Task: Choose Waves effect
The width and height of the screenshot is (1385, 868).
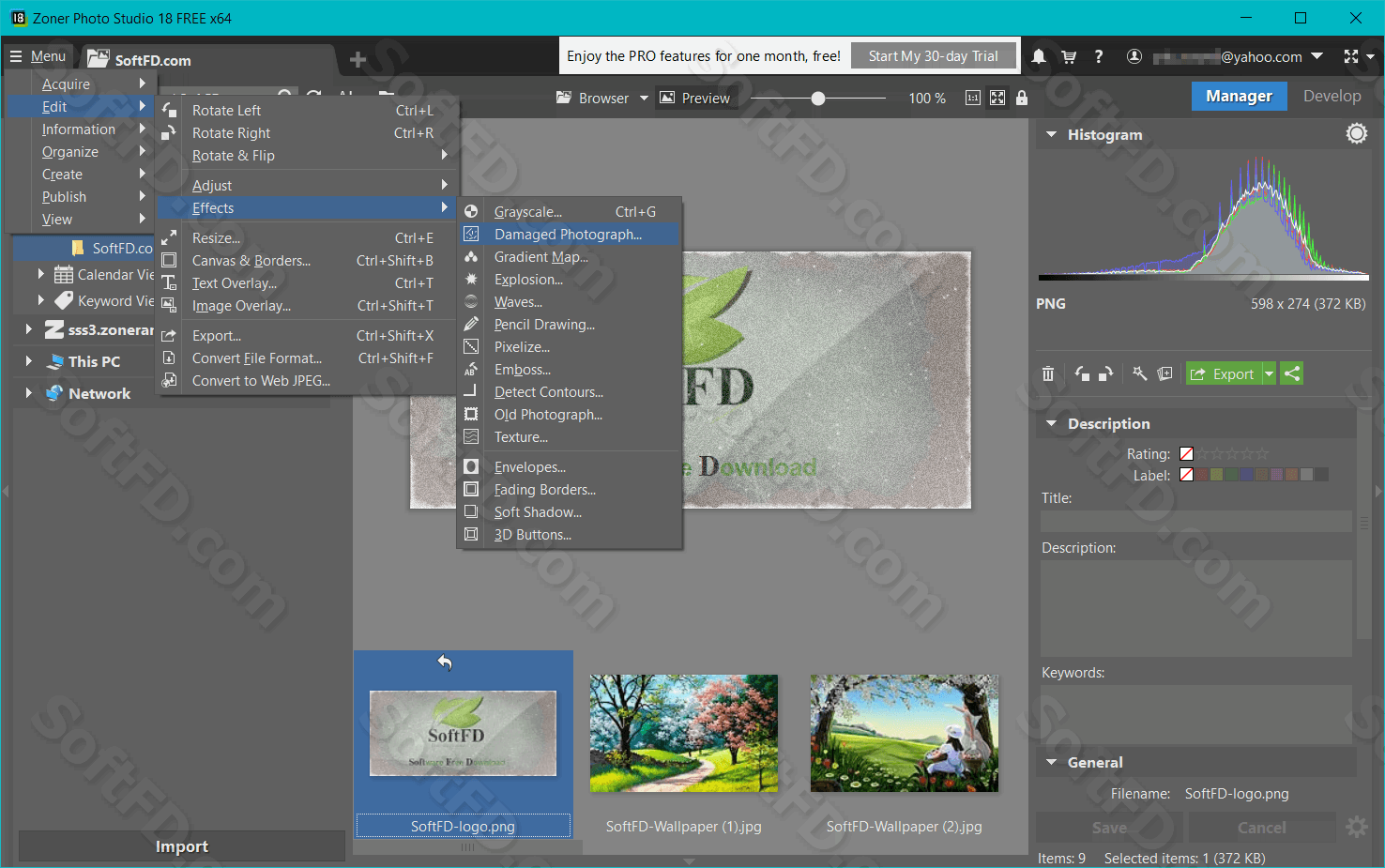Action: point(571,302)
